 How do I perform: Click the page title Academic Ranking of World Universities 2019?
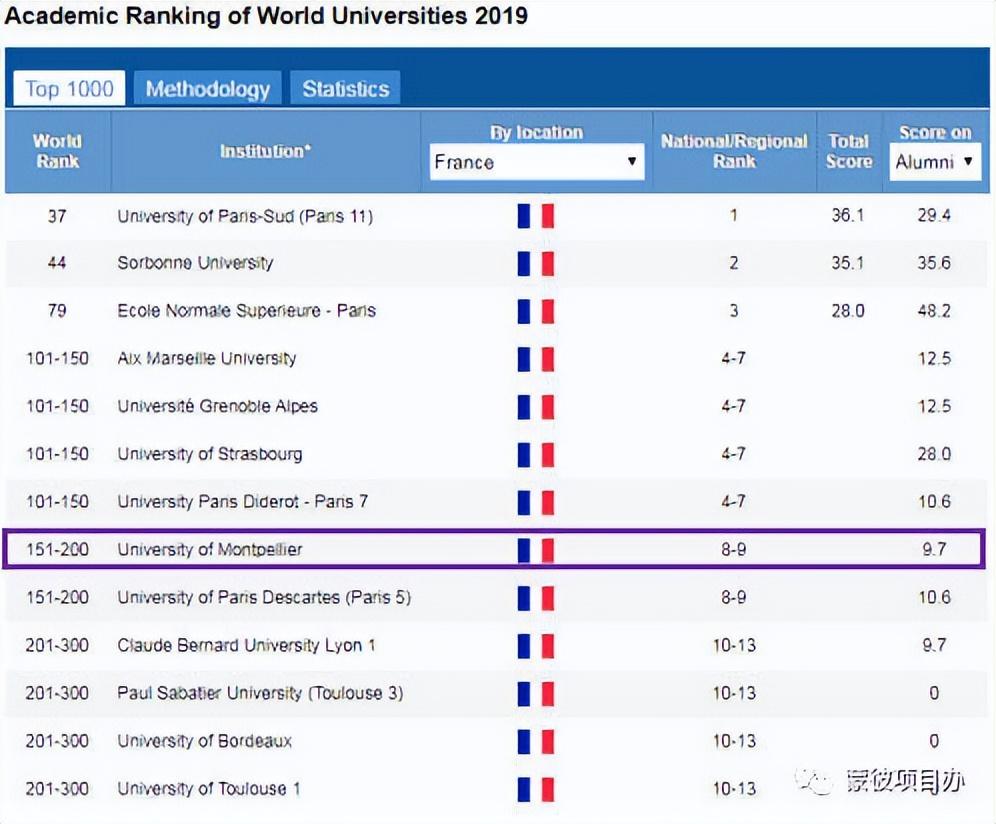tap(266, 15)
